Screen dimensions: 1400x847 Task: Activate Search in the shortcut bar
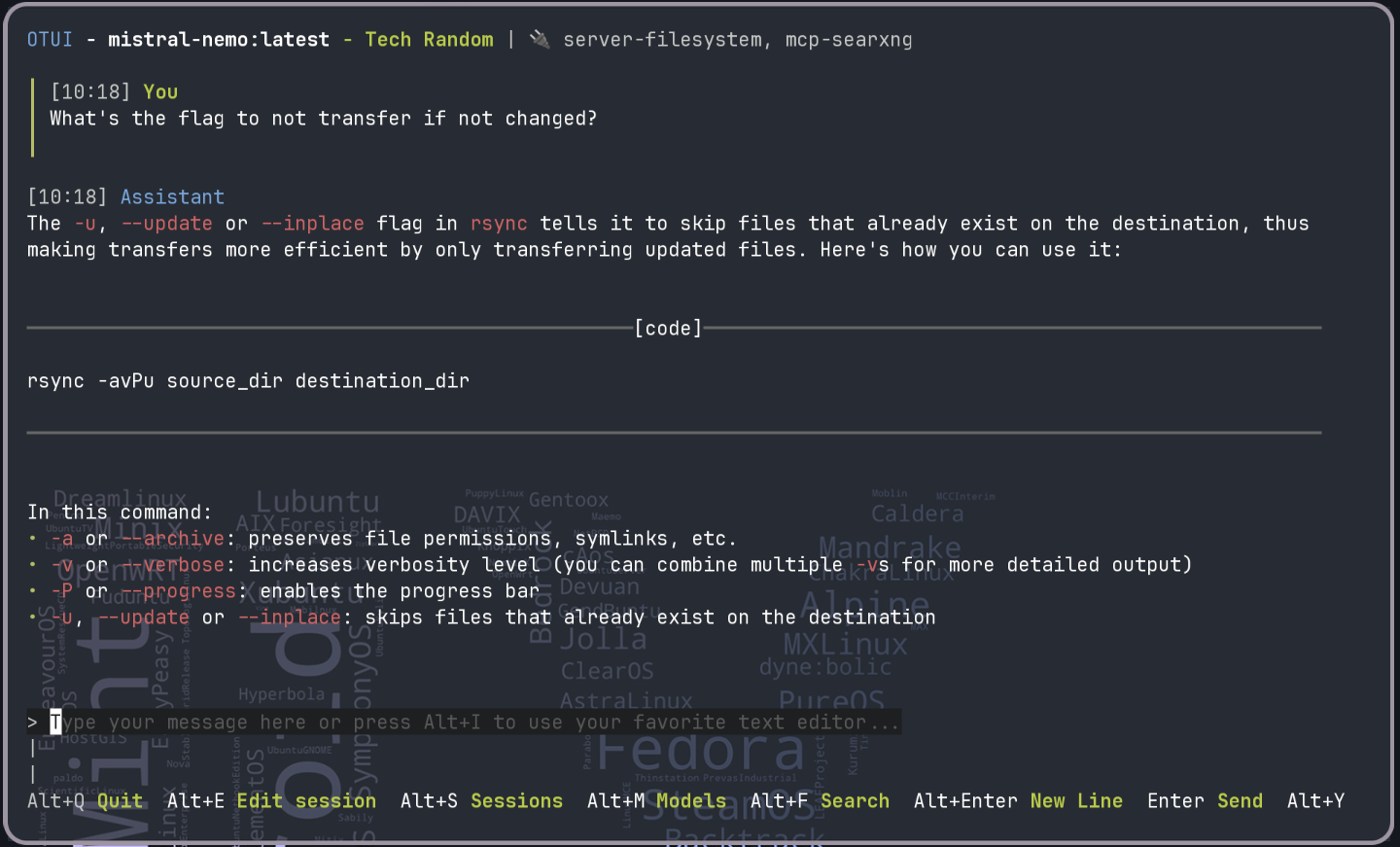(855, 801)
